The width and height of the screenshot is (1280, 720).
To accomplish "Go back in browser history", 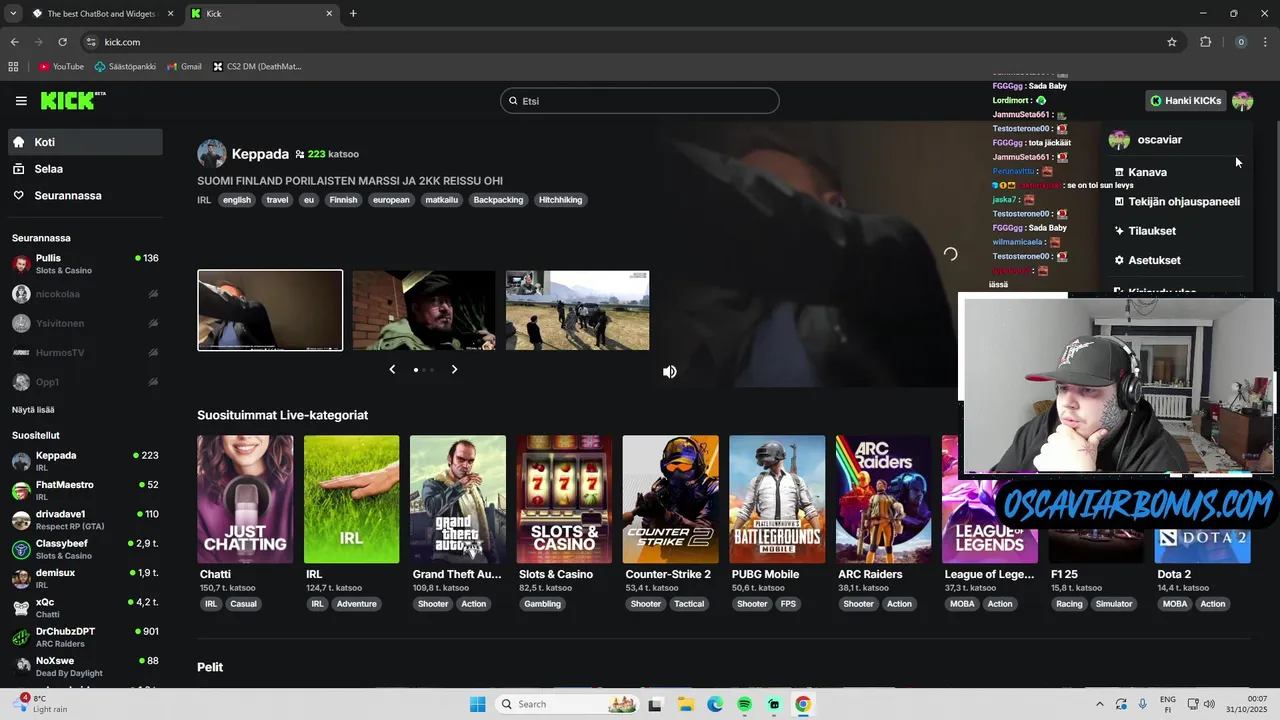I will click(14, 42).
